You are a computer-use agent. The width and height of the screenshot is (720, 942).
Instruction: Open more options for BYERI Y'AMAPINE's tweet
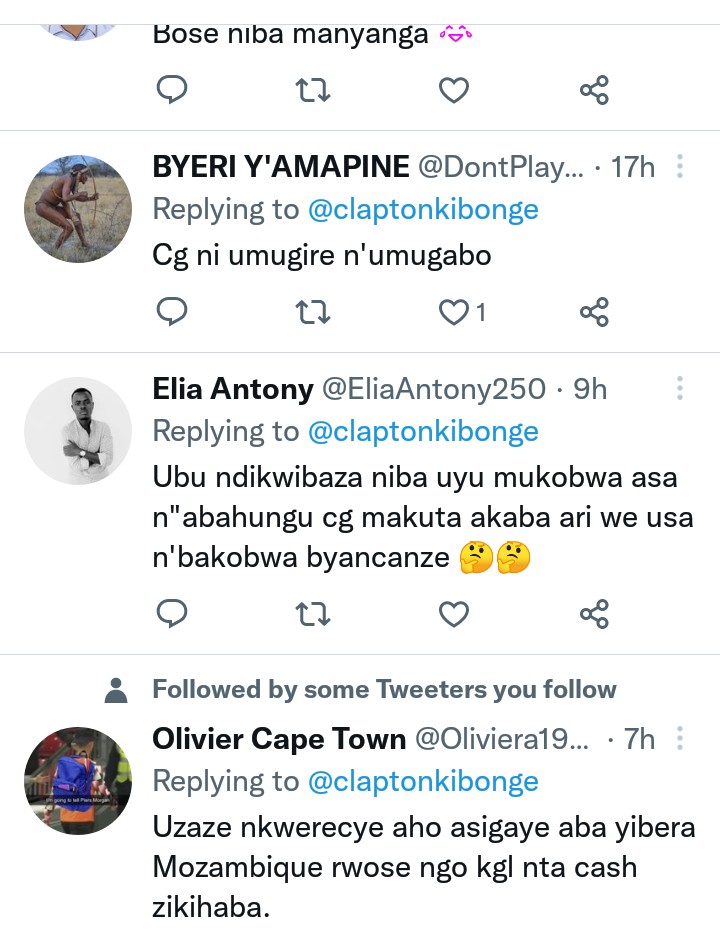coord(680,166)
